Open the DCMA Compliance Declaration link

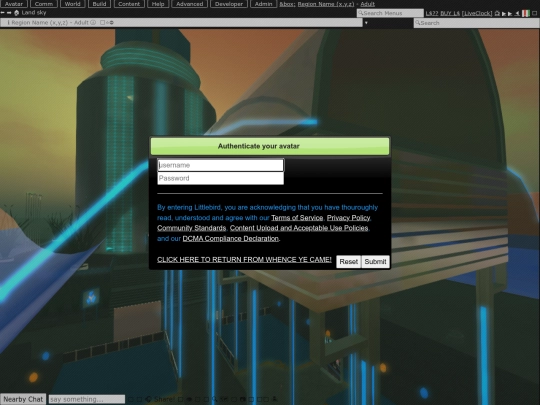(x=230, y=238)
